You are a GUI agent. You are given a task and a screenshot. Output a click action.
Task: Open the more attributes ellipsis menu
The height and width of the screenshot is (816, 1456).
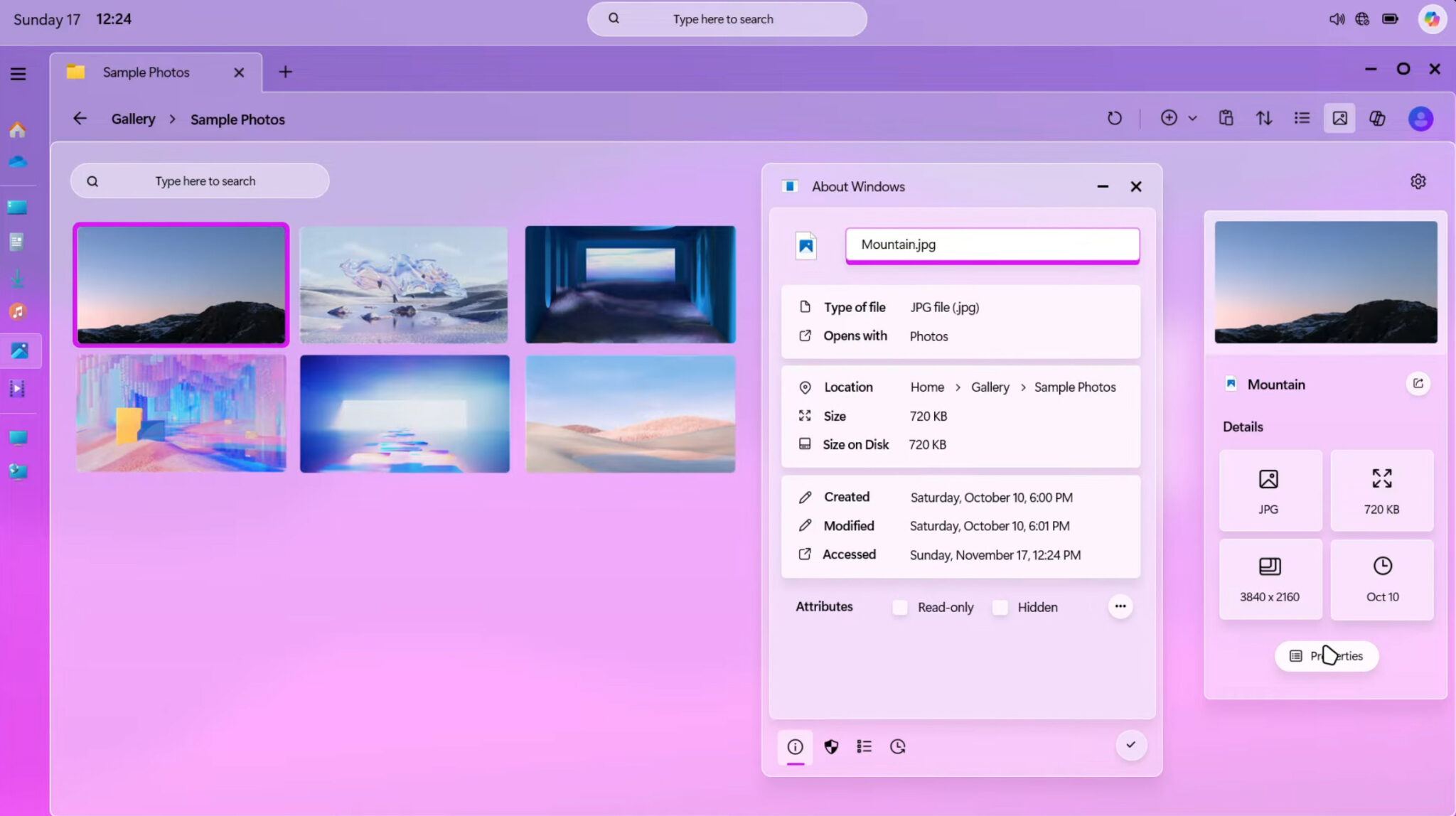pos(1120,606)
